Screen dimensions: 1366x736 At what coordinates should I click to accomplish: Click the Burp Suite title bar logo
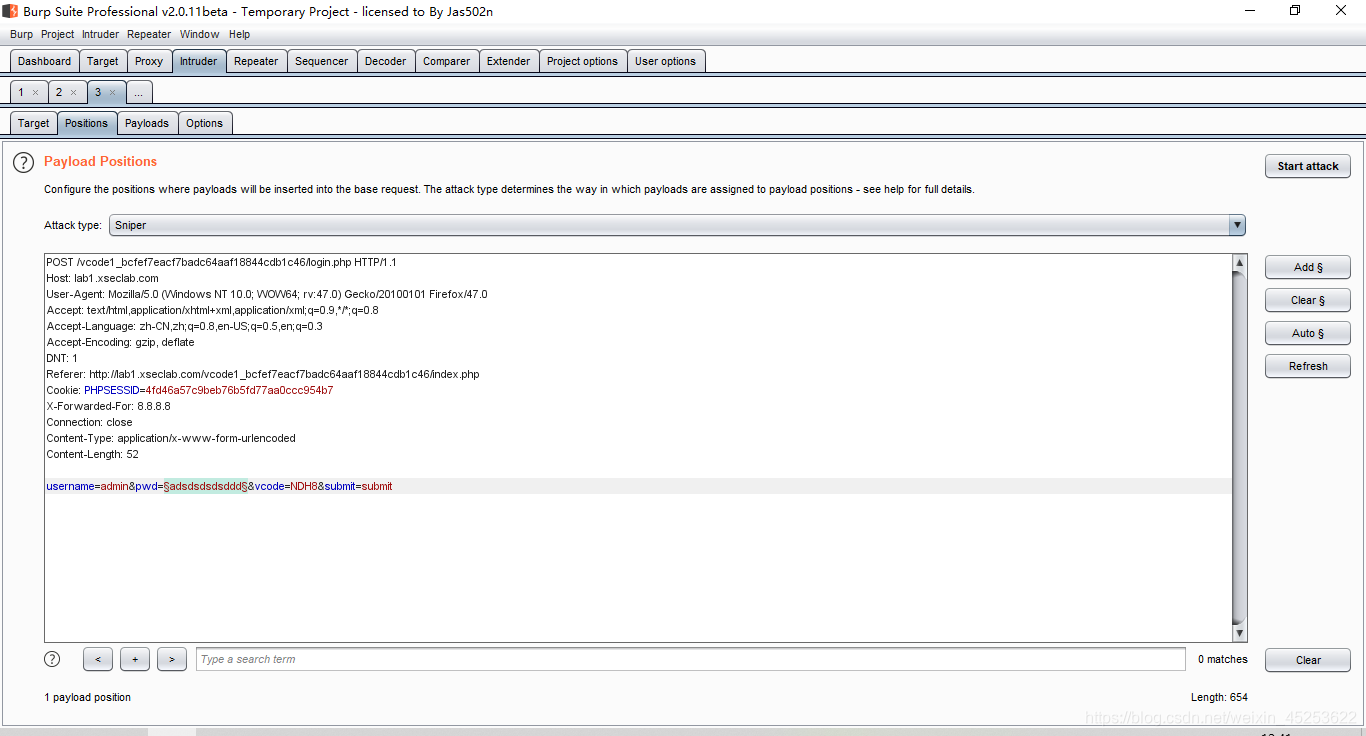tap(10, 11)
